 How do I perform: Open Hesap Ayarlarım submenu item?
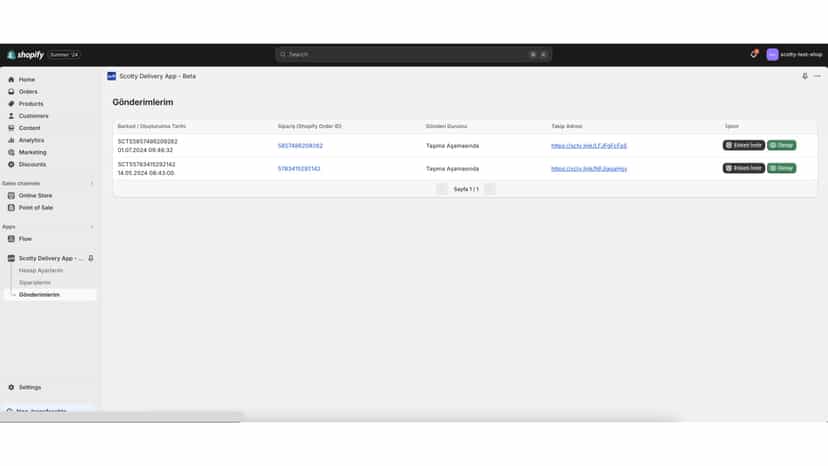[x=41, y=271]
